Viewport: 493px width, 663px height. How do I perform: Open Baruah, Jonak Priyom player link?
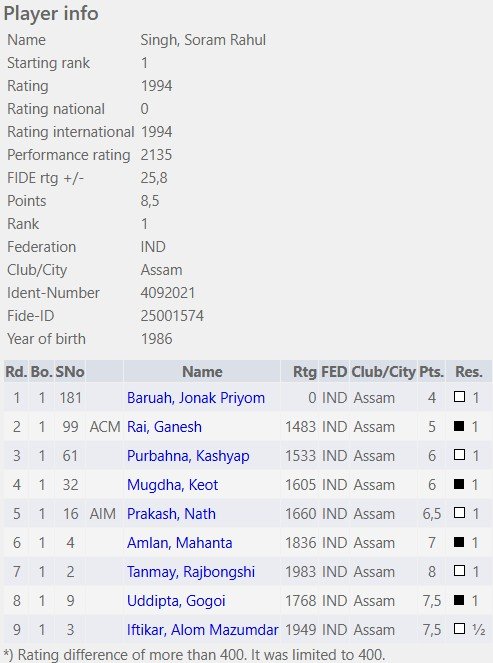pos(196,398)
